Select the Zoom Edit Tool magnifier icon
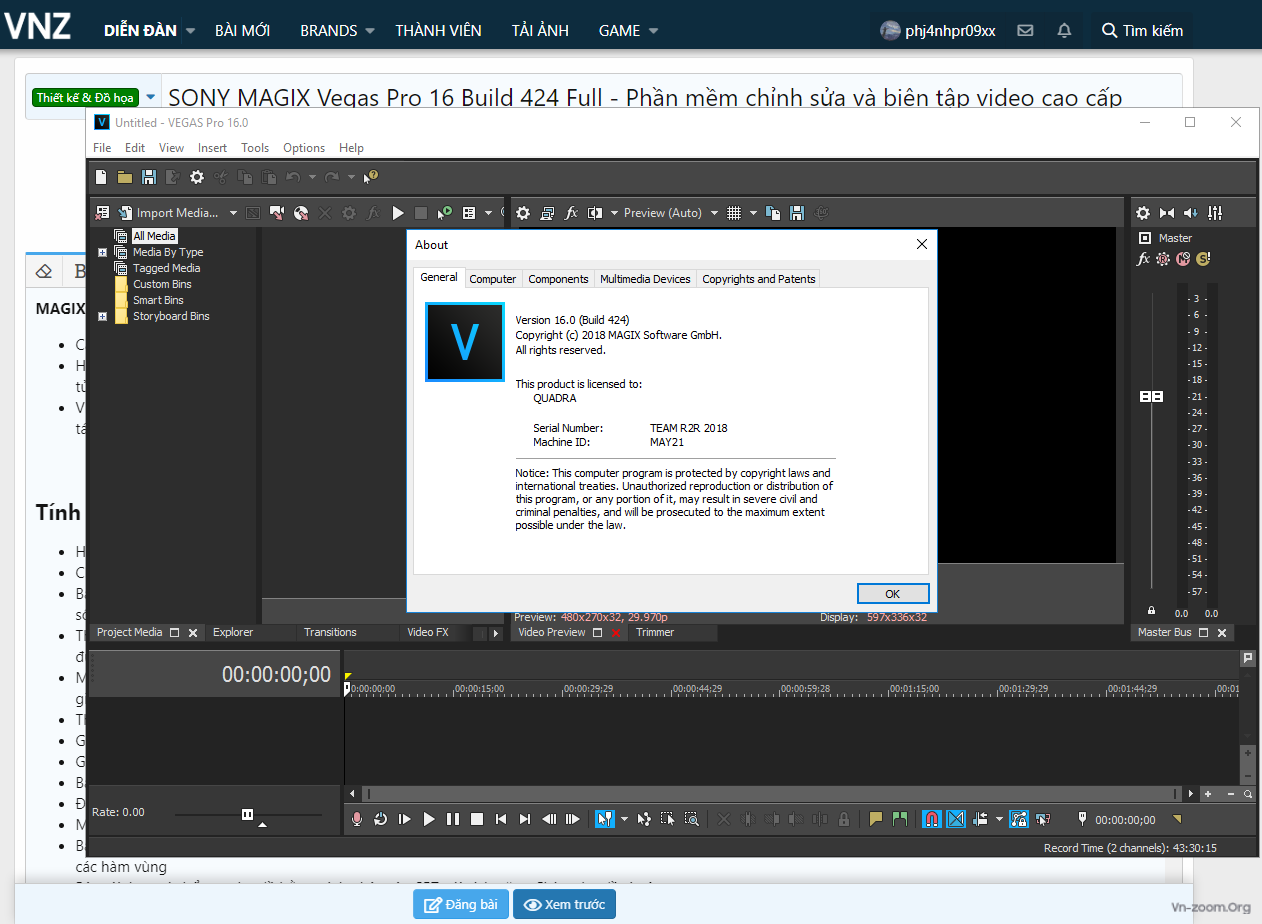Viewport: 1262px width, 924px height. (x=691, y=819)
